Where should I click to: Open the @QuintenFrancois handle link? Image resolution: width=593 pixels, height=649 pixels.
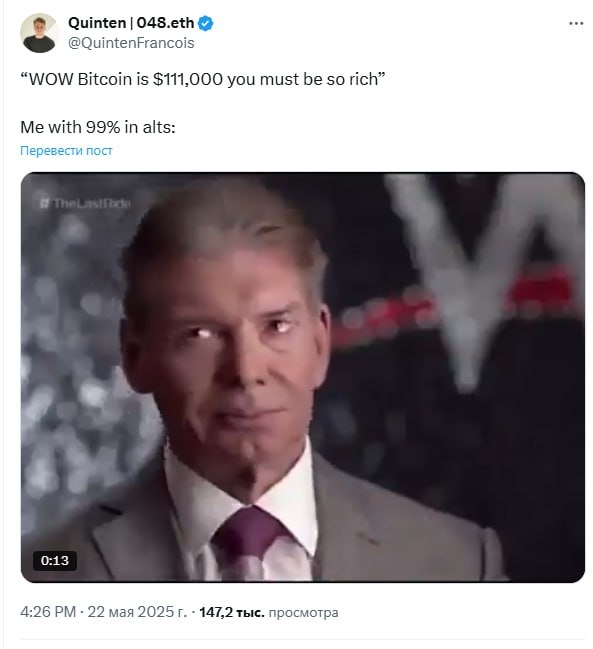131,43
